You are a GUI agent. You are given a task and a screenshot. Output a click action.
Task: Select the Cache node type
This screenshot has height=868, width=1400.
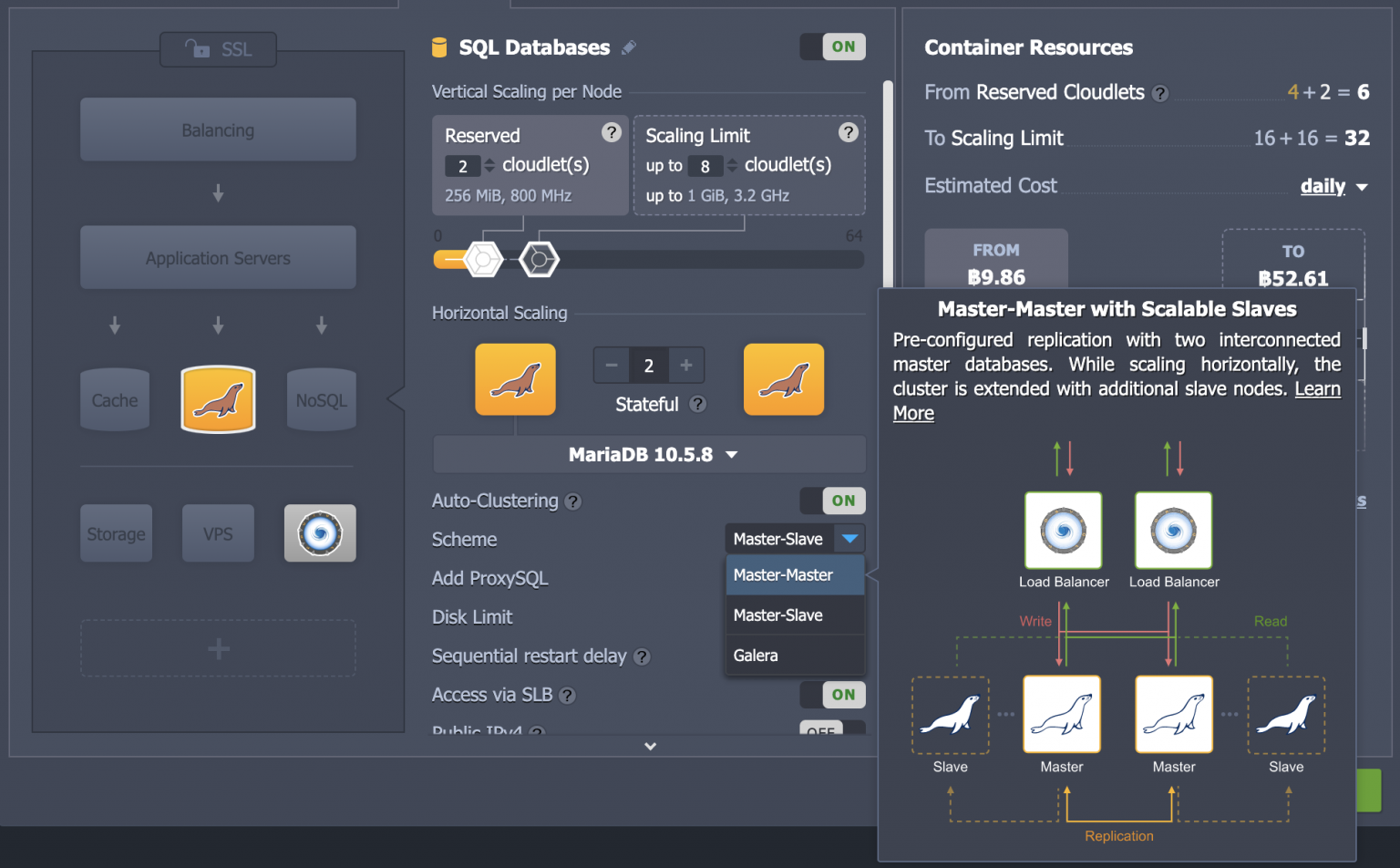114,399
